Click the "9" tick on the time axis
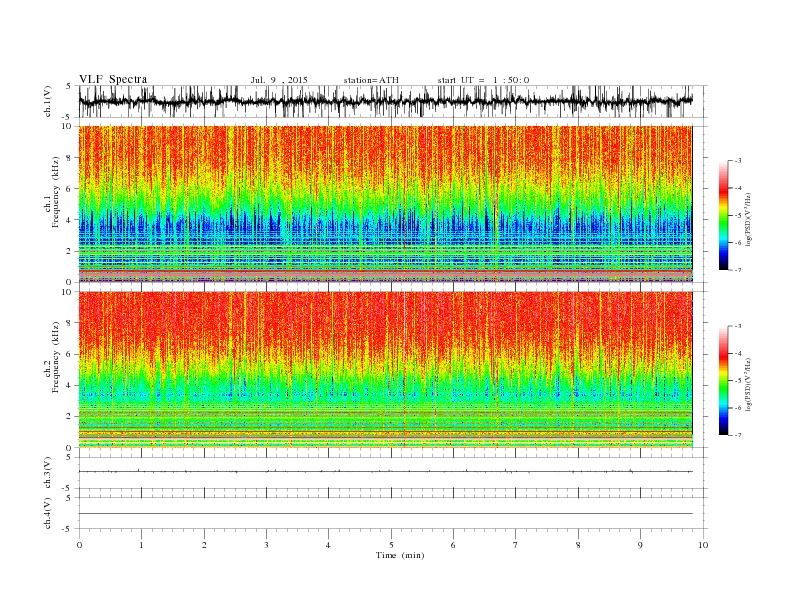792x612 pixels. click(x=640, y=545)
